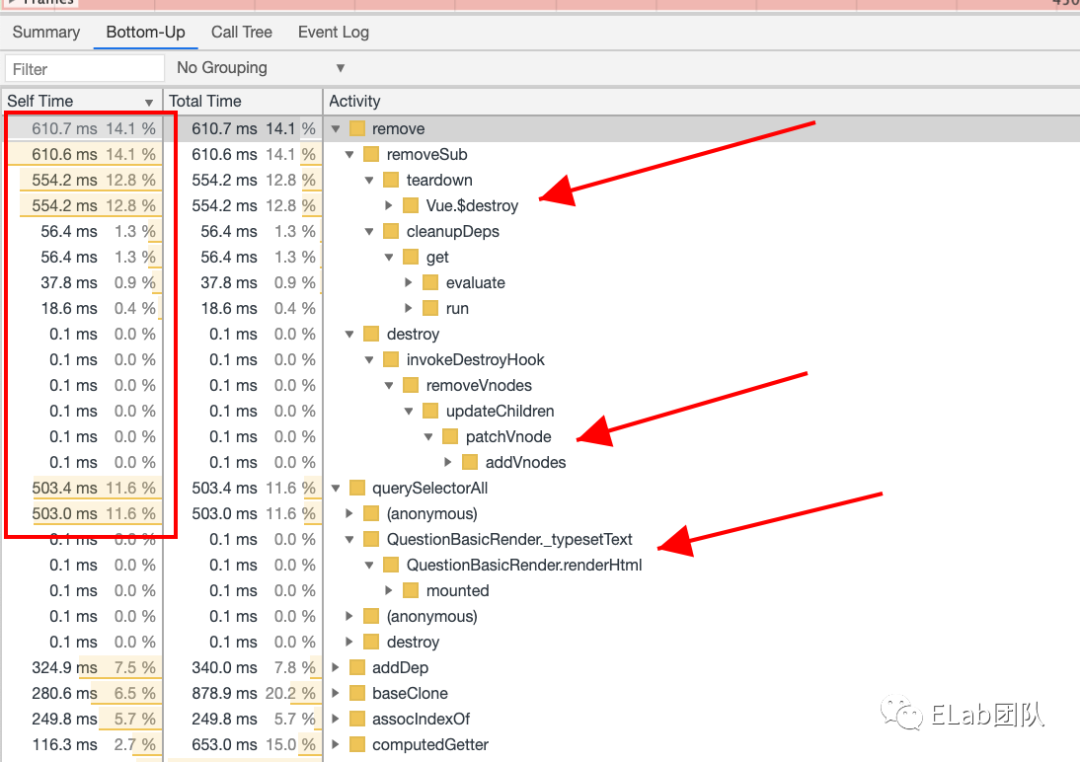Image resolution: width=1080 pixels, height=762 pixels.
Task: Select the baseClone activity label
Action: click(410, 693)
